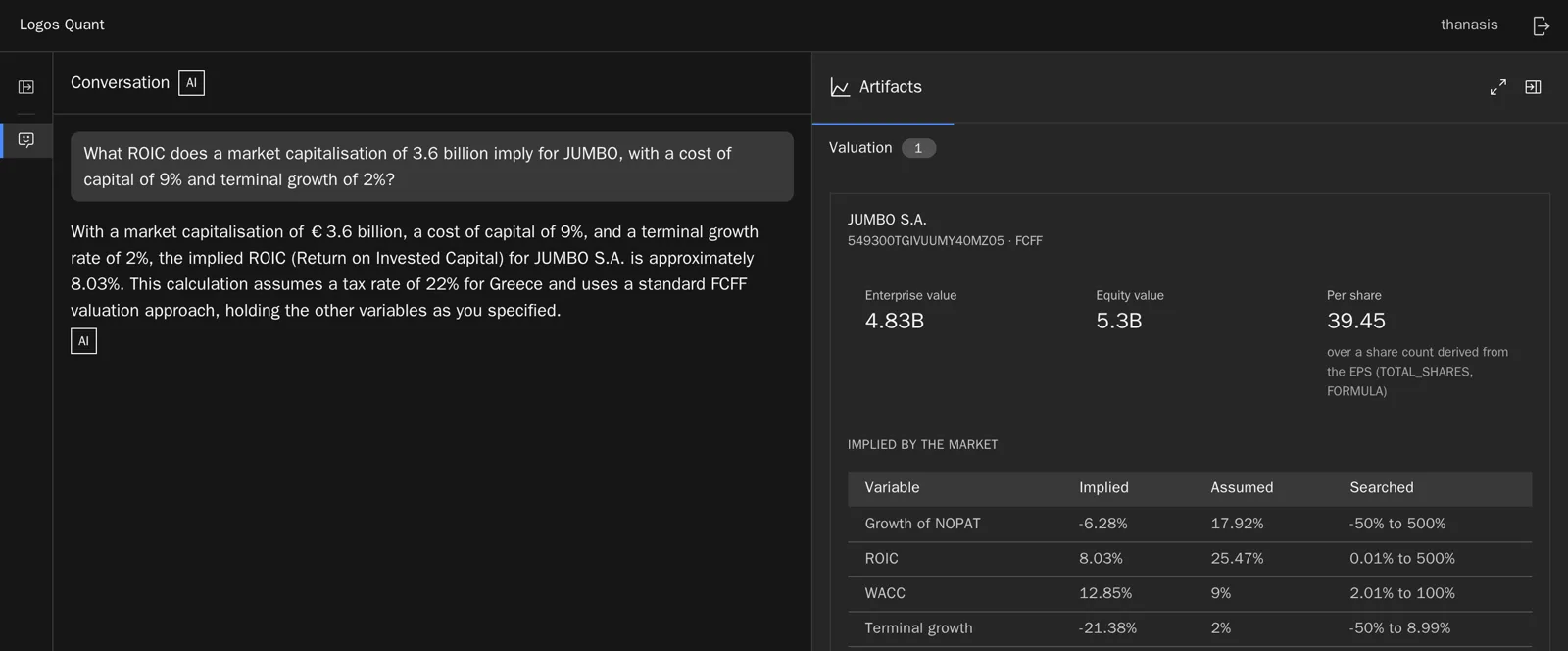This screenshot has height=651, width=1568.
Task: Click the identifier 549300TGIVUUMY40MZ05 · FCFF
Action: tap(945, 241)
